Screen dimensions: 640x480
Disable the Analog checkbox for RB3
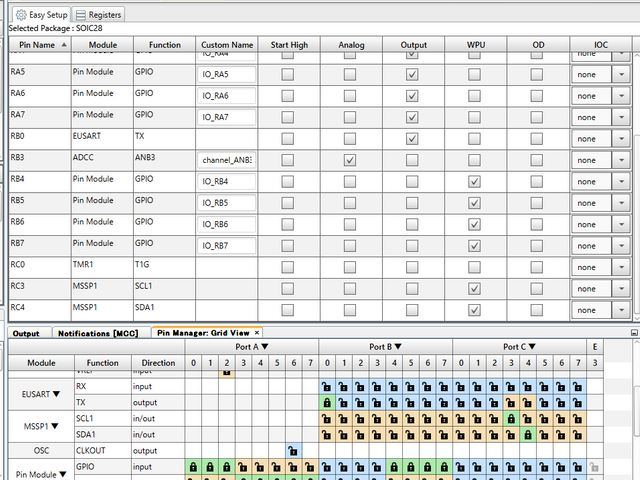349,160
